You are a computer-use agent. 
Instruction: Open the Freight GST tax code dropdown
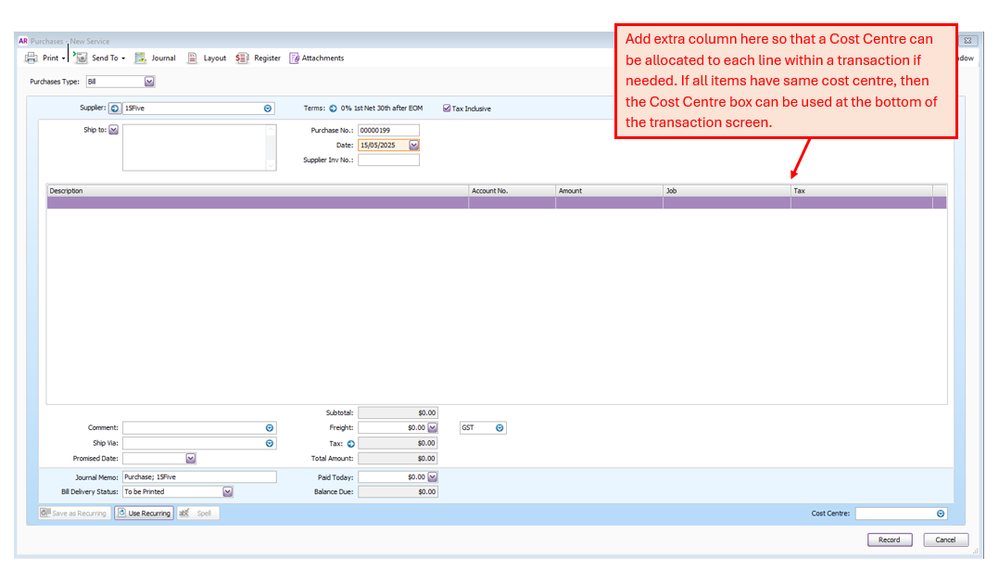500,428
